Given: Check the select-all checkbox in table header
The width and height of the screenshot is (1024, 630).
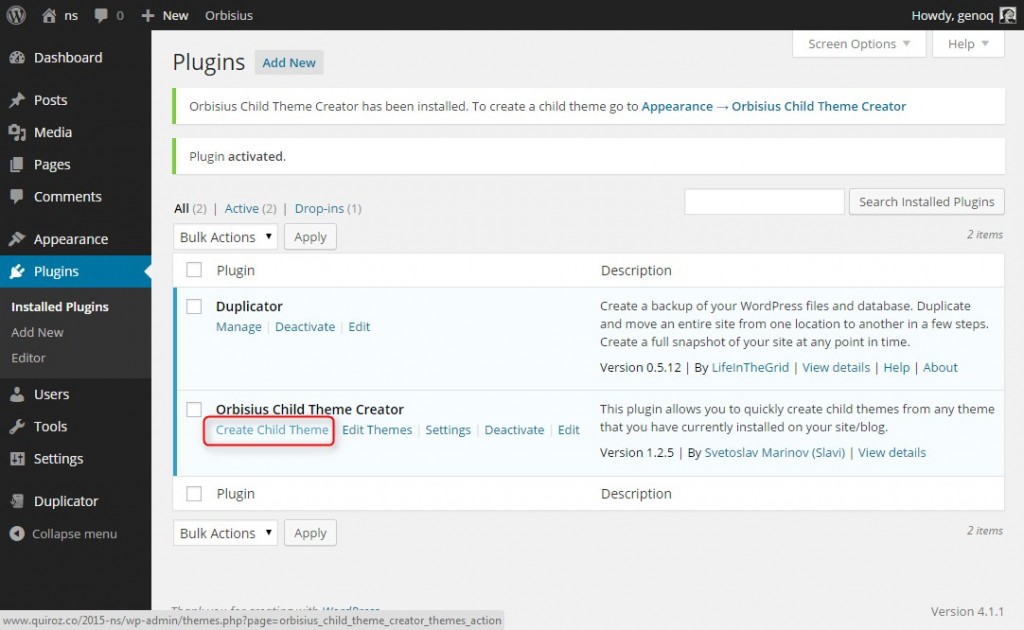Looking at the screenshot, I should pyautogui.click(x=194, y=270).
